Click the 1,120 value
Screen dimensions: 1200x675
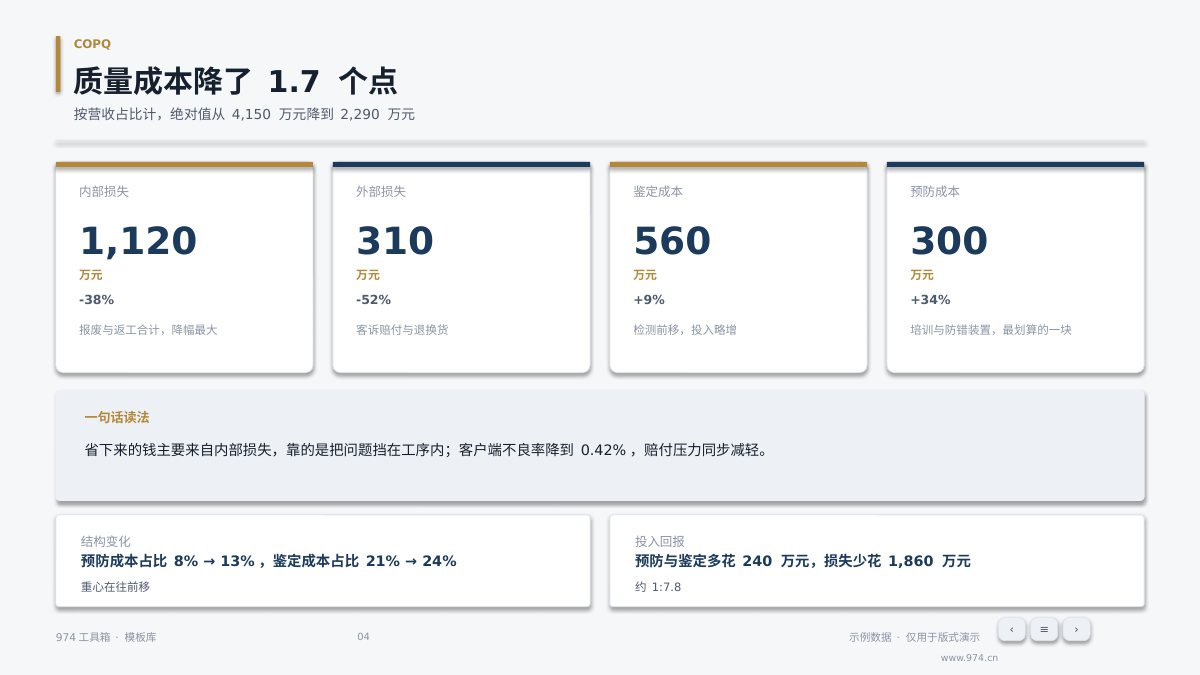click(138, 241)
